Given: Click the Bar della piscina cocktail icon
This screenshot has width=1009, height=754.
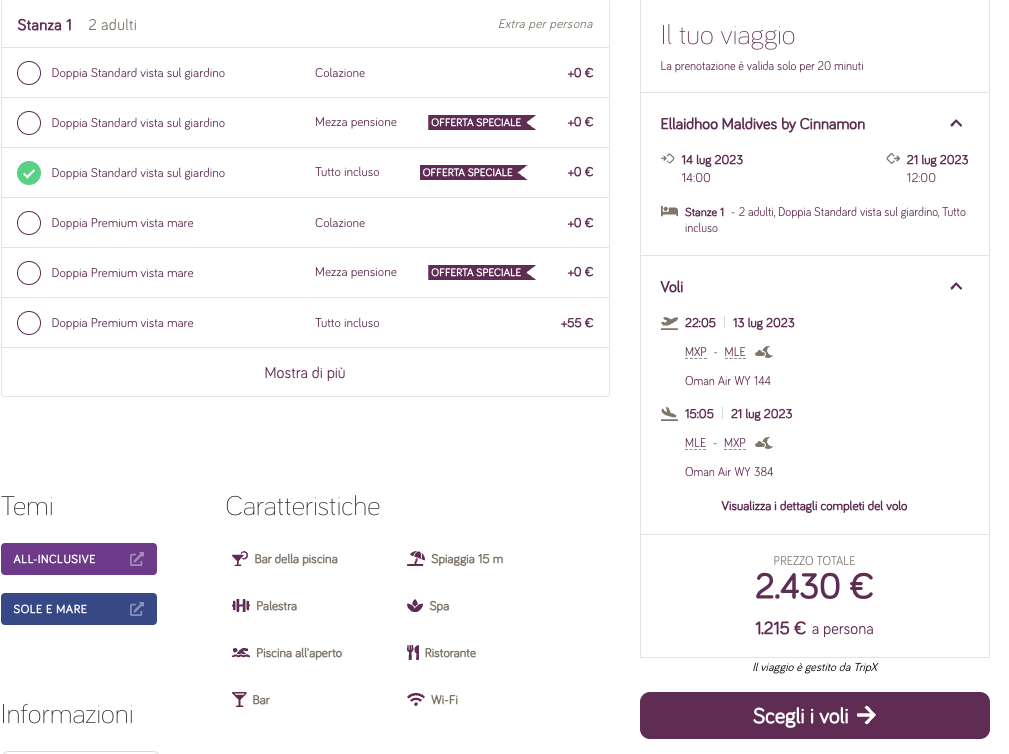Looking at the screenshot, I should point(239,559).
